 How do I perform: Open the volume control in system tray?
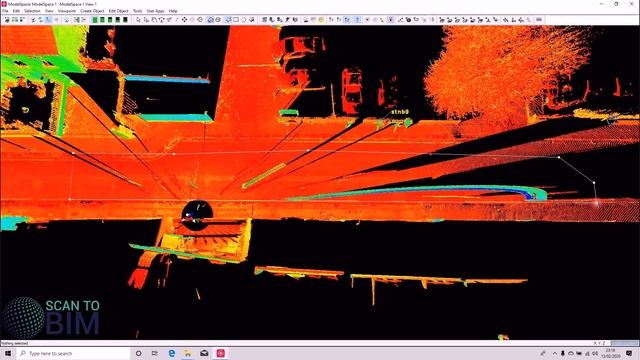[596, 353]
